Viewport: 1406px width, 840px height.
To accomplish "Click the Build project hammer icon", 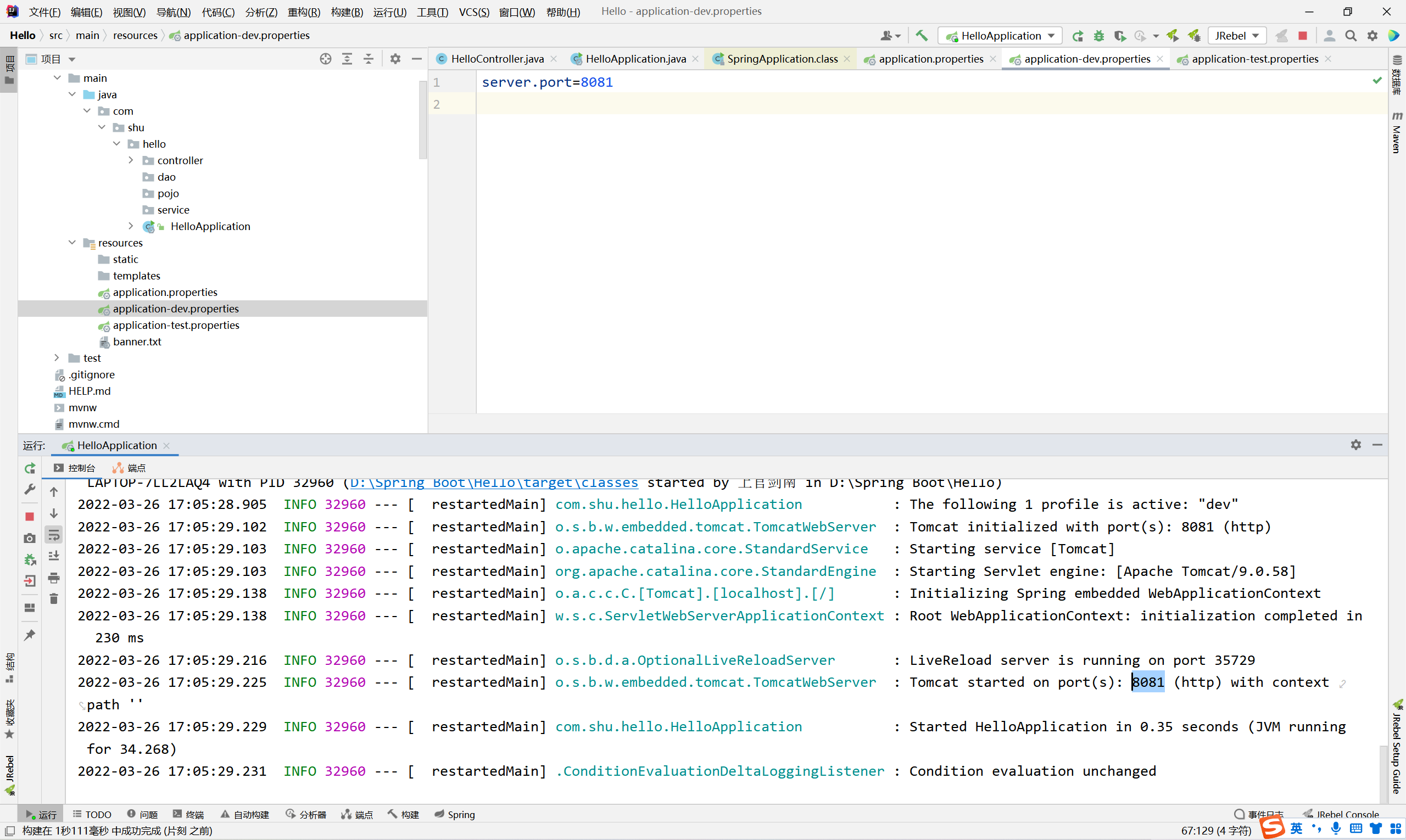I will 922,36.
